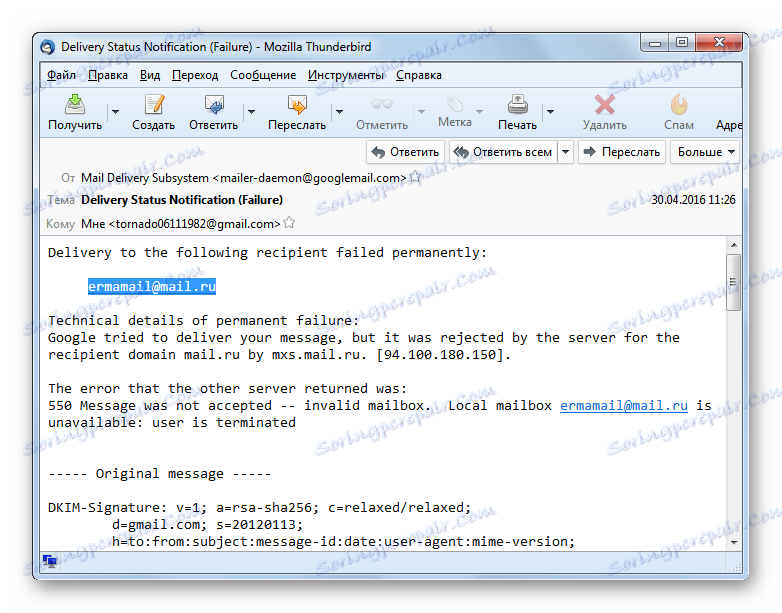Click the message body scroll down arrow
The width and height of the screenshot is (782, 613).
coord(734,542)
